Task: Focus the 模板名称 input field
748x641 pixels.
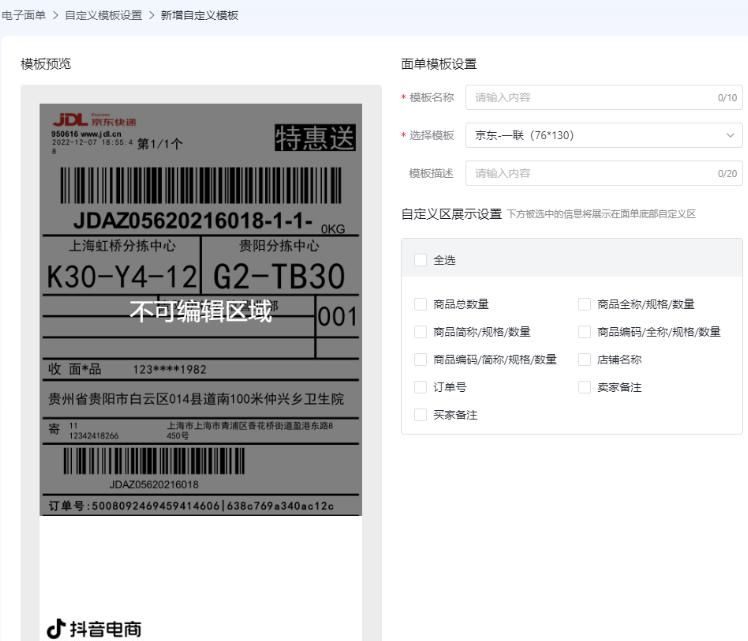Action: pos(603,97)
